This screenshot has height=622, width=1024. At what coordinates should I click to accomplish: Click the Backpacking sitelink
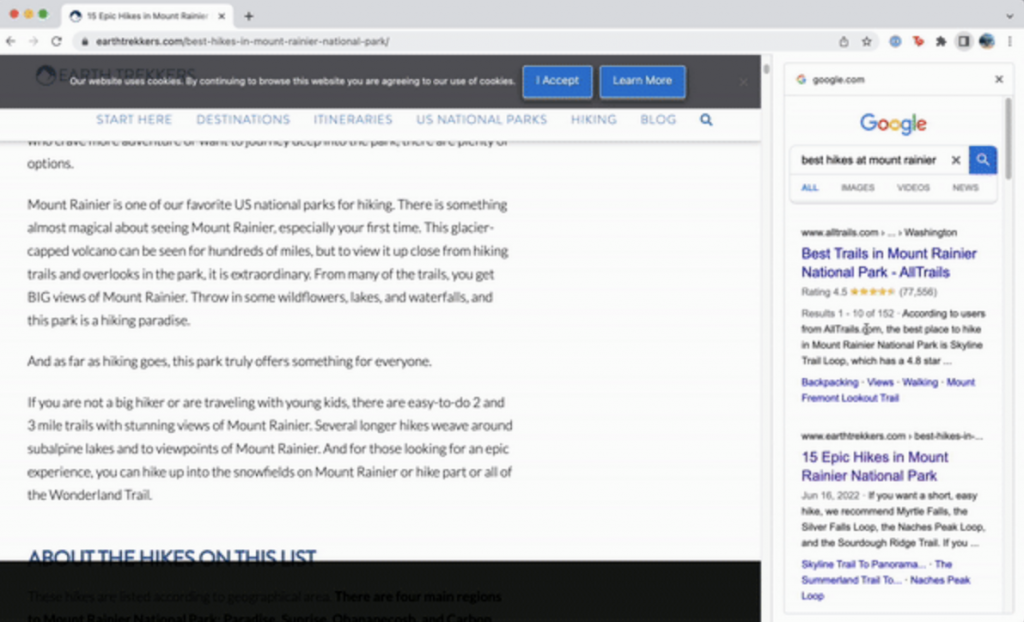click(x=829, y=382)
